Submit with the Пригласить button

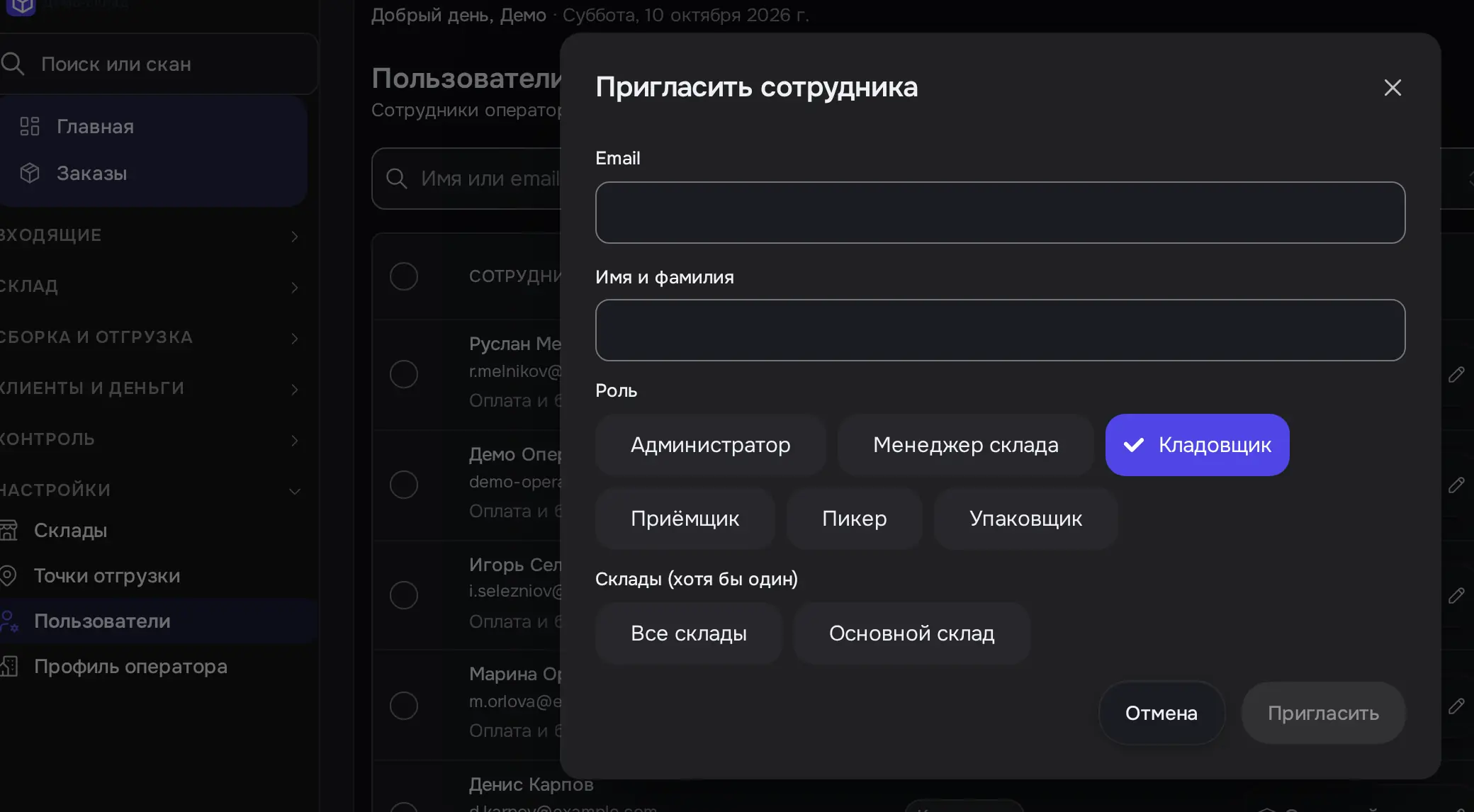tap(1323, 713)
